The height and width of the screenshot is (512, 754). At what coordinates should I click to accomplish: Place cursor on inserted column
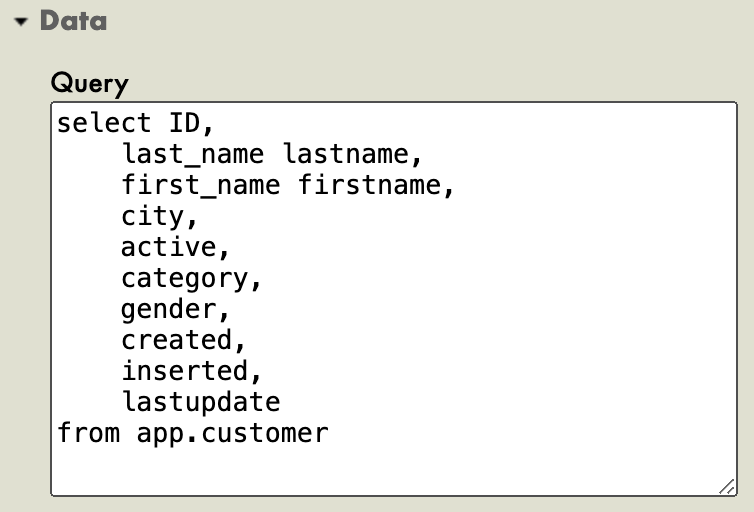pos(185,371)
